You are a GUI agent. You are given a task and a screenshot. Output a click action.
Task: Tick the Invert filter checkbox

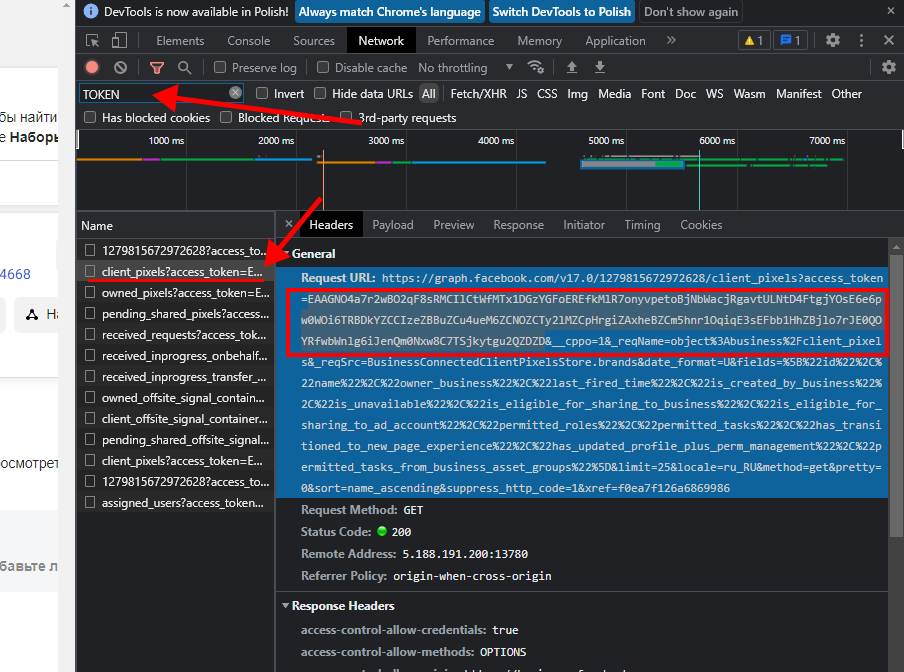pos(262,94)
